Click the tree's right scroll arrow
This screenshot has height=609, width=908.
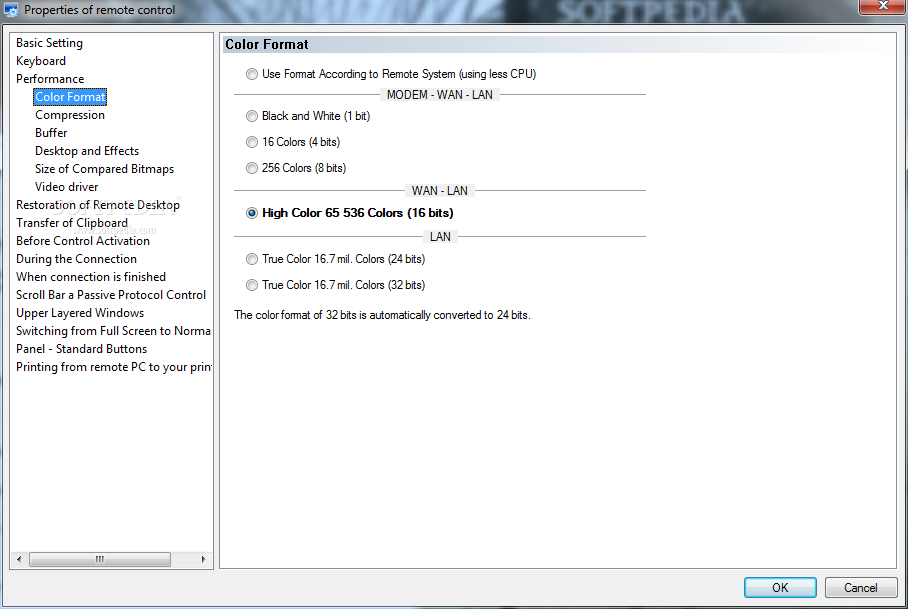[x=203, y=559]
